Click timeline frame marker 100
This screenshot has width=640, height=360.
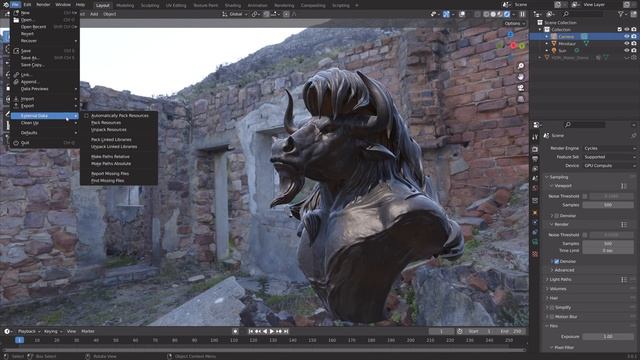[214, 340]
